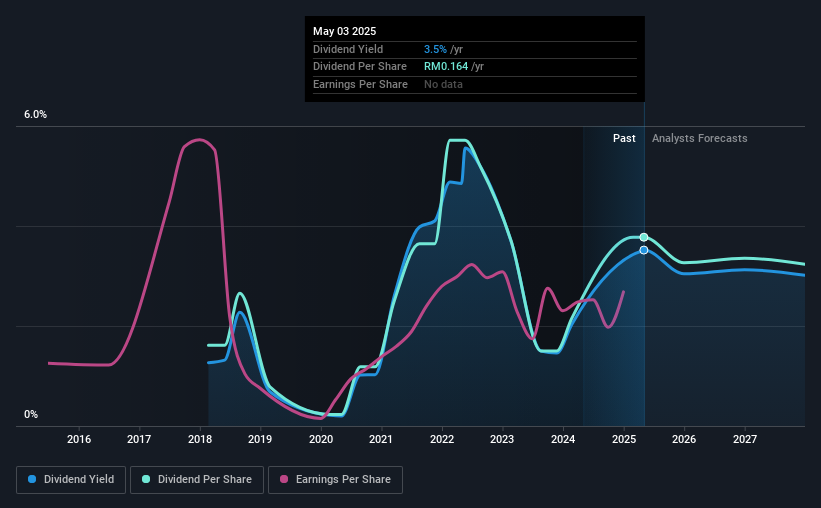Click the Analysts Forecasts label
This screenshot has height=508, width=821.
(700, 138)
